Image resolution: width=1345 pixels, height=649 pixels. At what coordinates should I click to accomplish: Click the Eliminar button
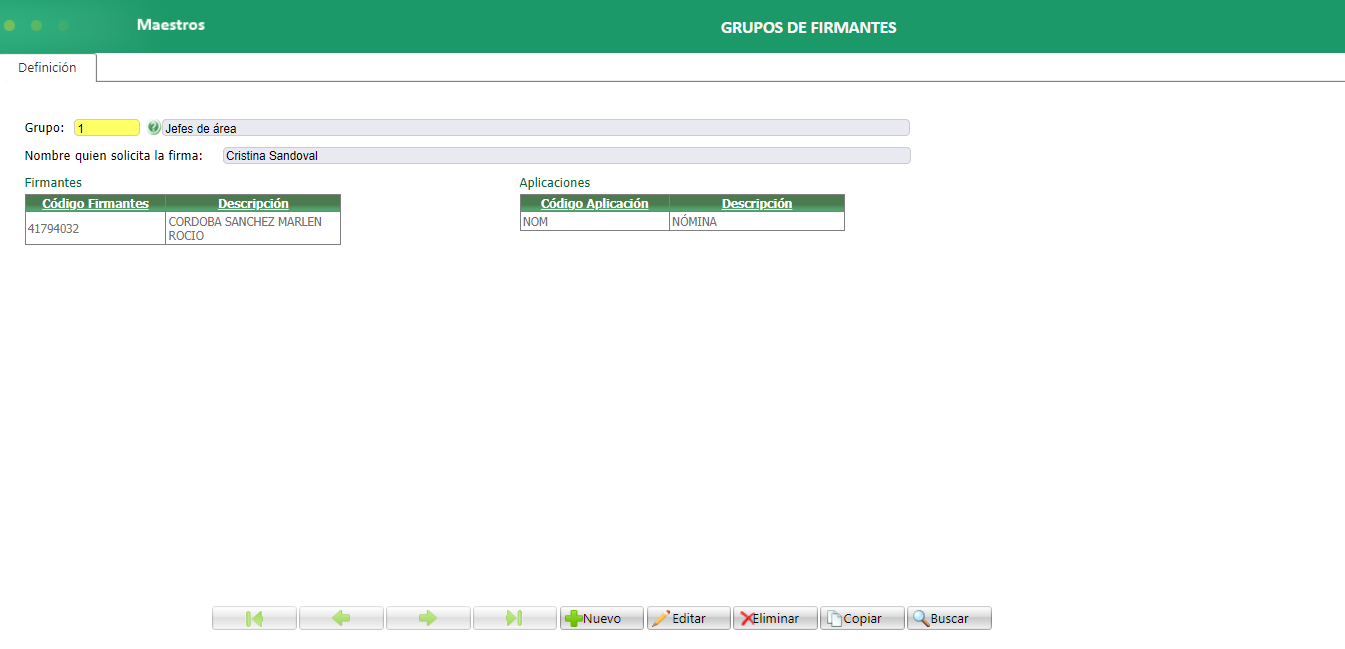coord(776,618)
